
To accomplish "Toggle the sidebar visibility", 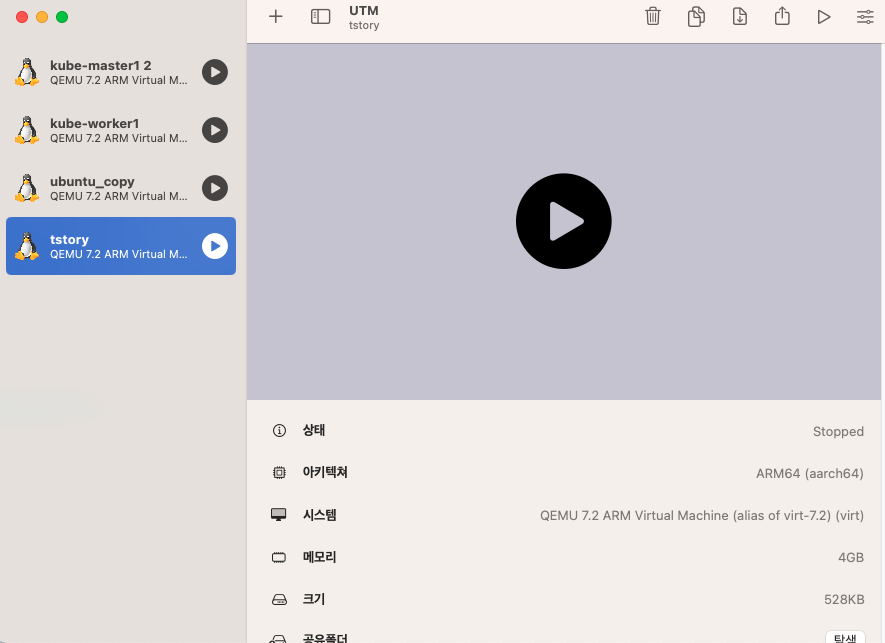I will [321, 16].
